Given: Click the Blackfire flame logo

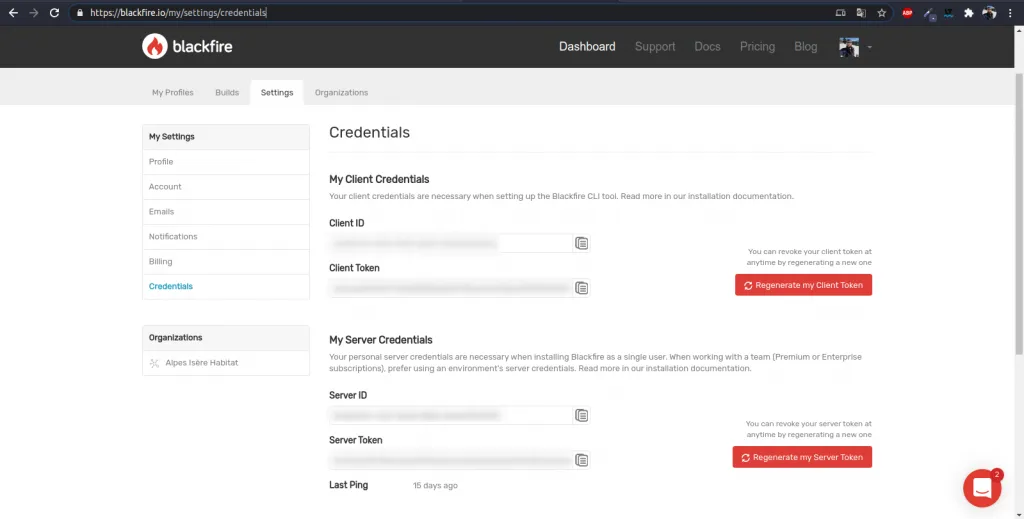Looking at the screenshot, I should (155, 46).
